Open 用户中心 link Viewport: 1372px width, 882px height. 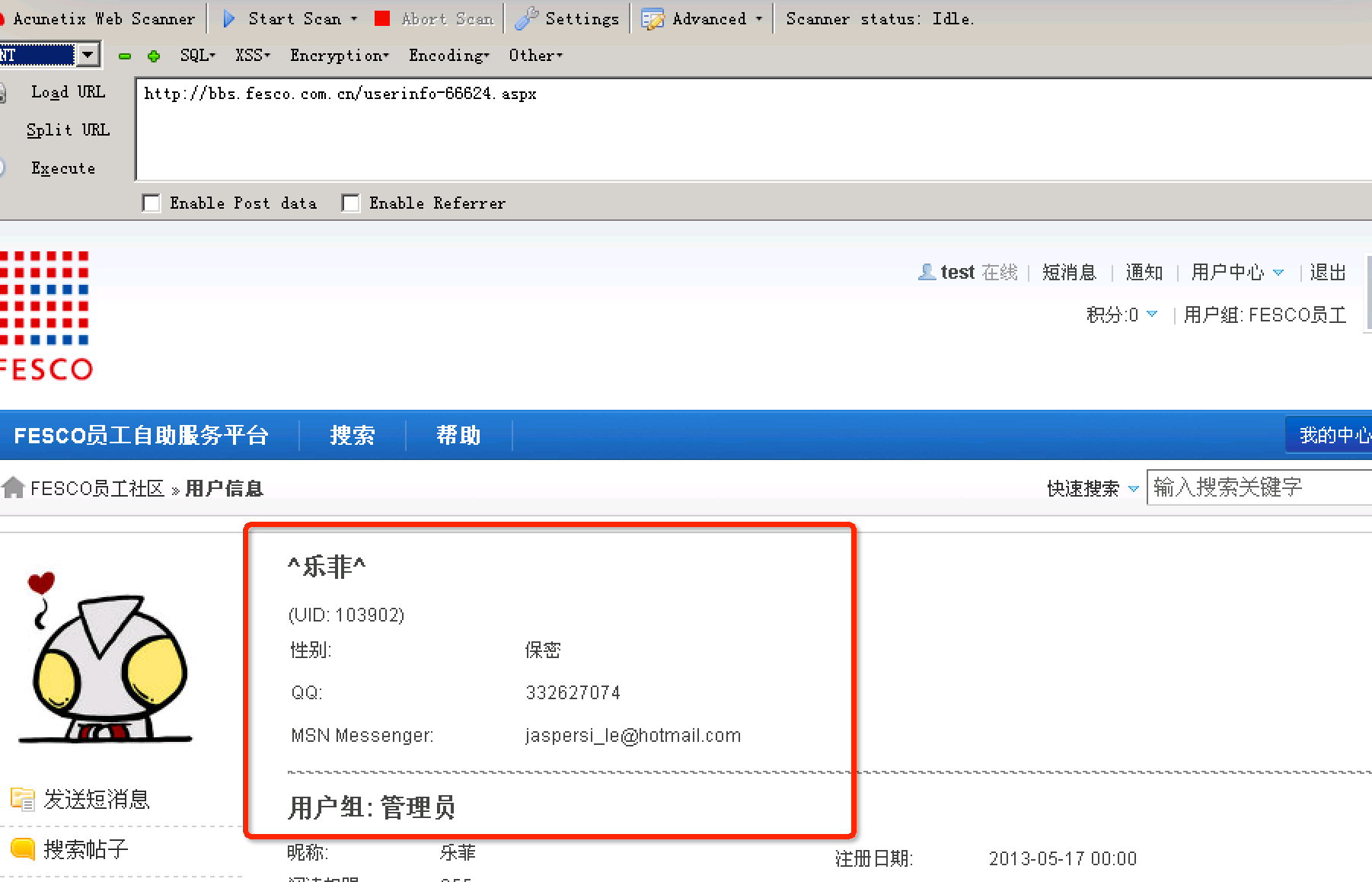[1227, 272]
